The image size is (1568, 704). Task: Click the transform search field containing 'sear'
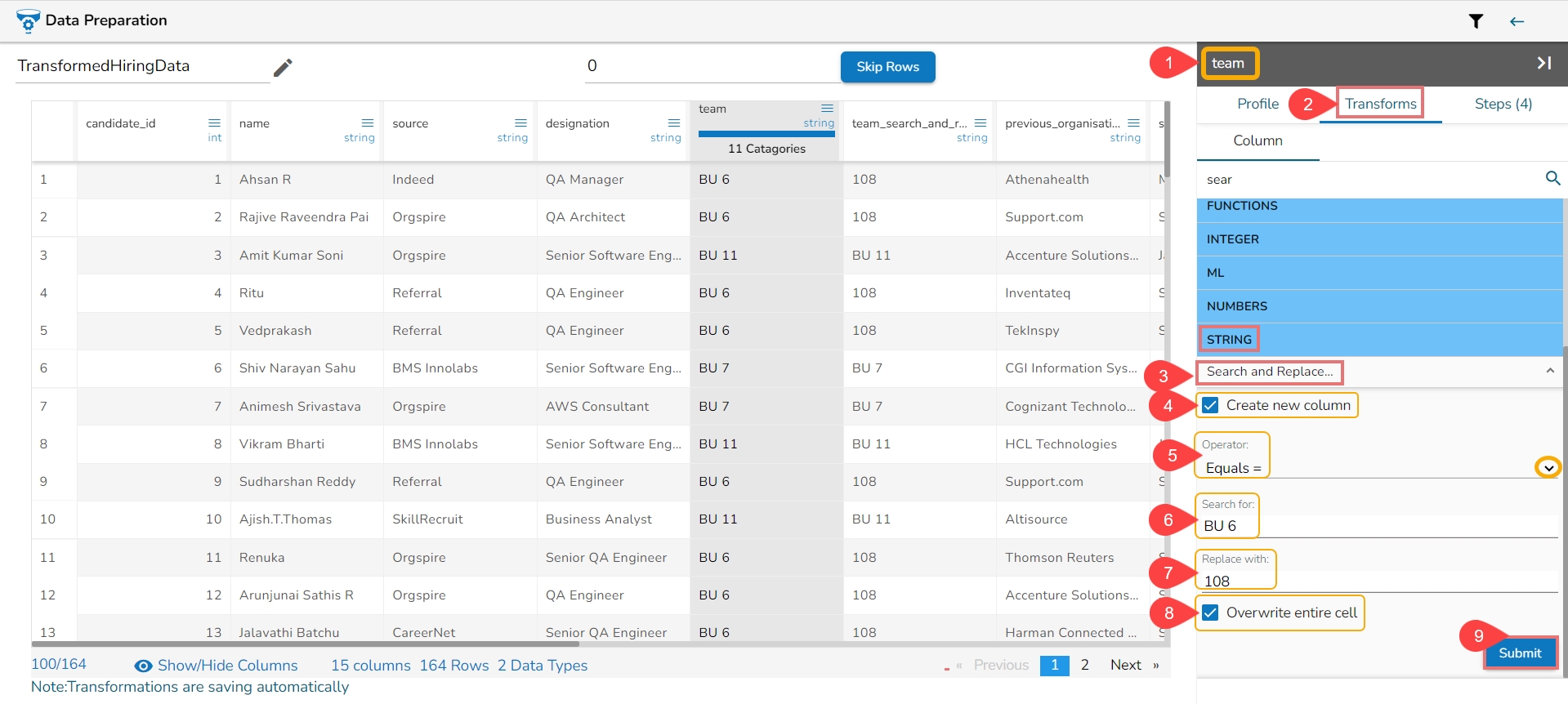[1371, 179]
